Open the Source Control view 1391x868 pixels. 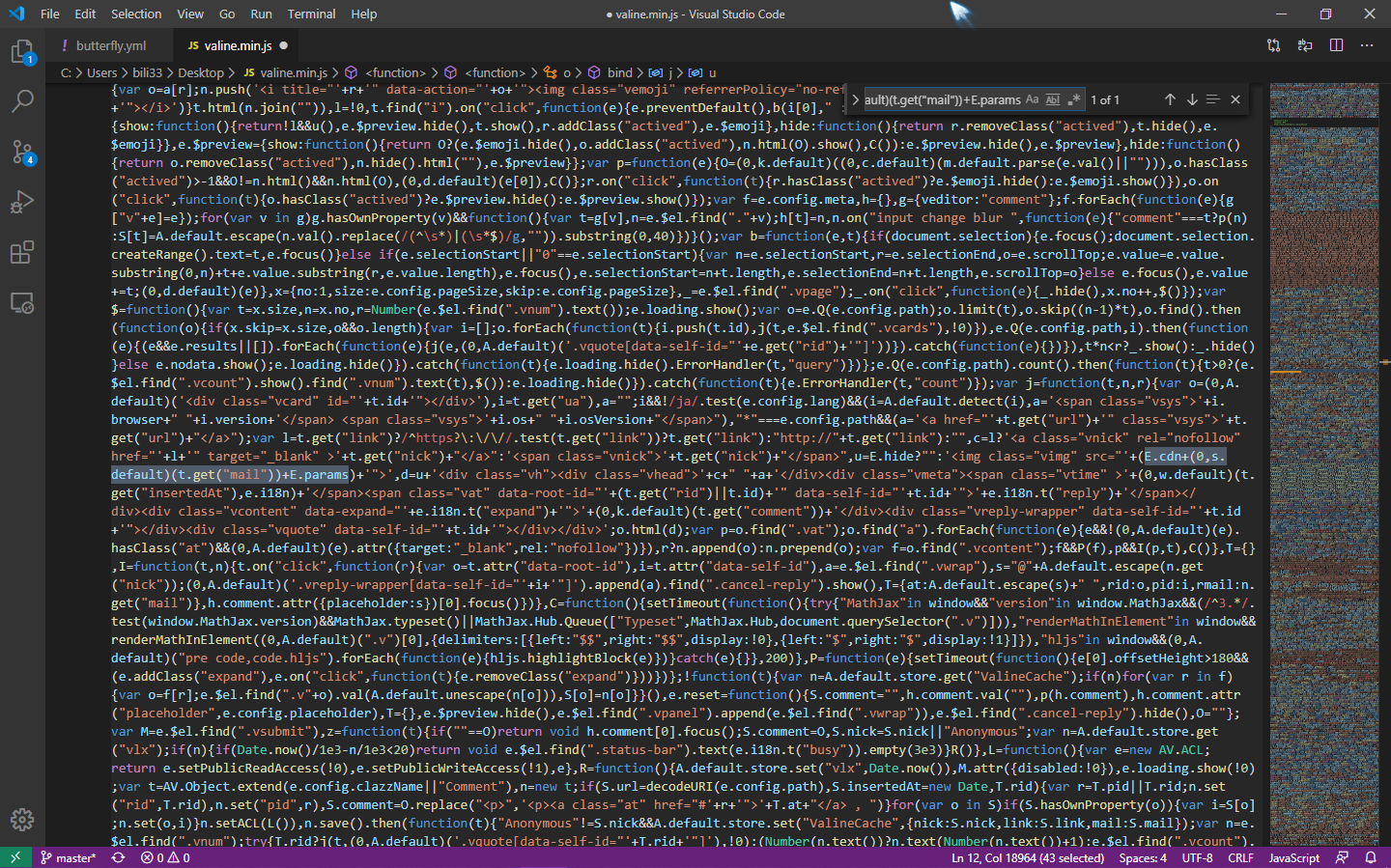coord(22,152)
